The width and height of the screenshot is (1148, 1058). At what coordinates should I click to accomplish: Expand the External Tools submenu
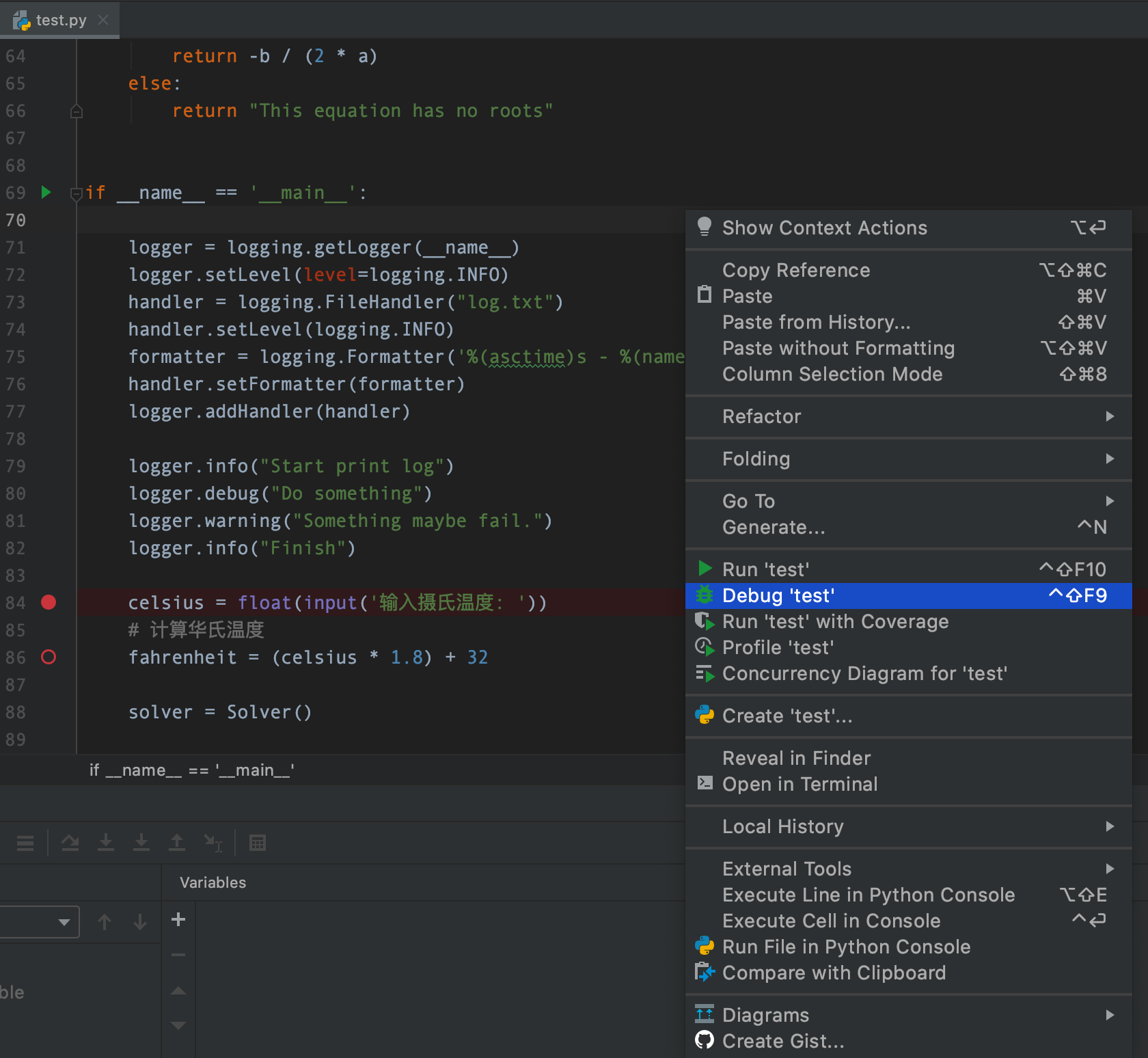[909, 869]
